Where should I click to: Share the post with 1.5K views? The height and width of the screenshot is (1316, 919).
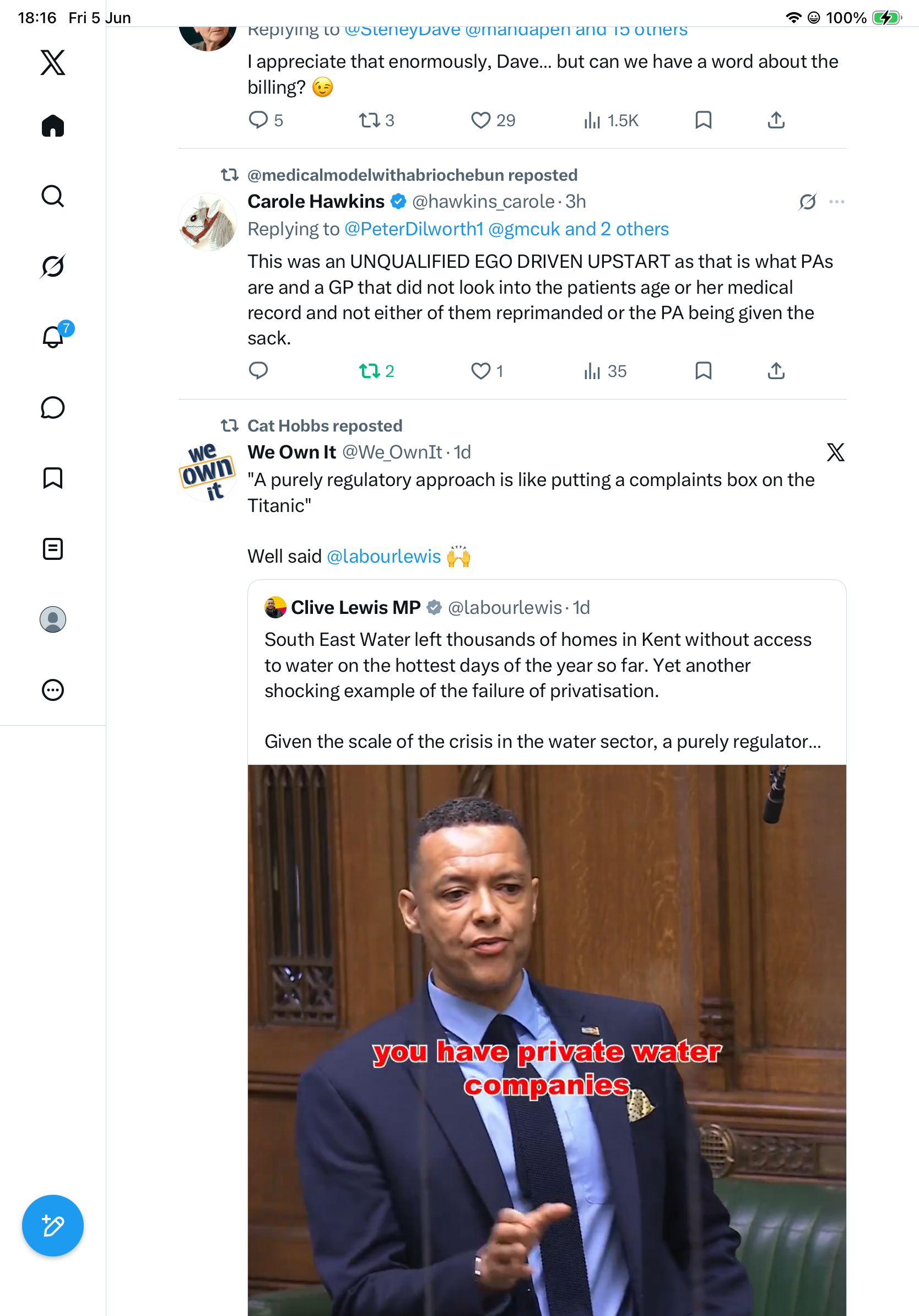[x=776, y=120]
